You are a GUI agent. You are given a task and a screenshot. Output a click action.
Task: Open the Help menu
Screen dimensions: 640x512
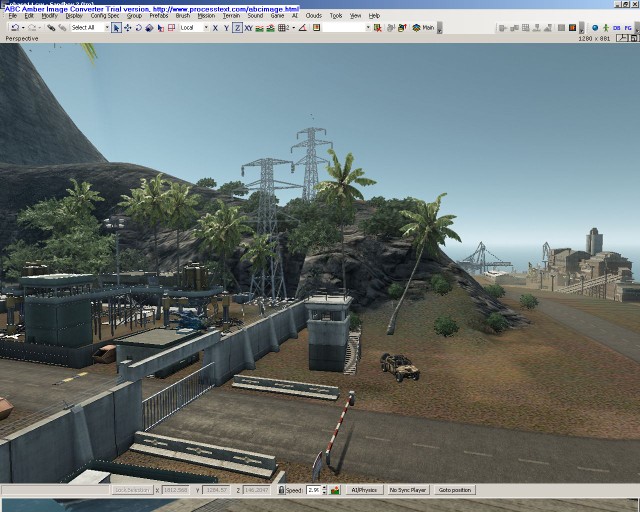pyautogui.click(x=374, y=16)
